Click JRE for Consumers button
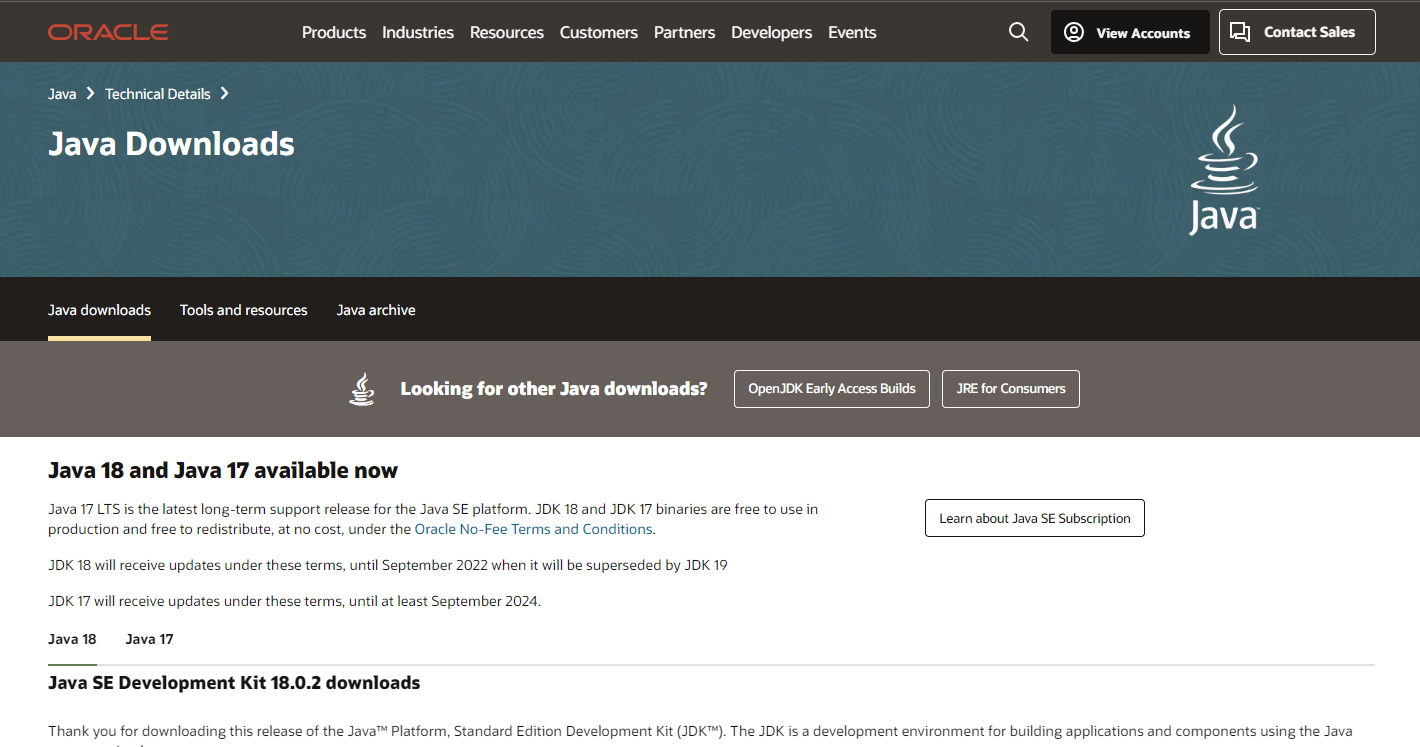Screen dimensions: 1420x747 1010,389
